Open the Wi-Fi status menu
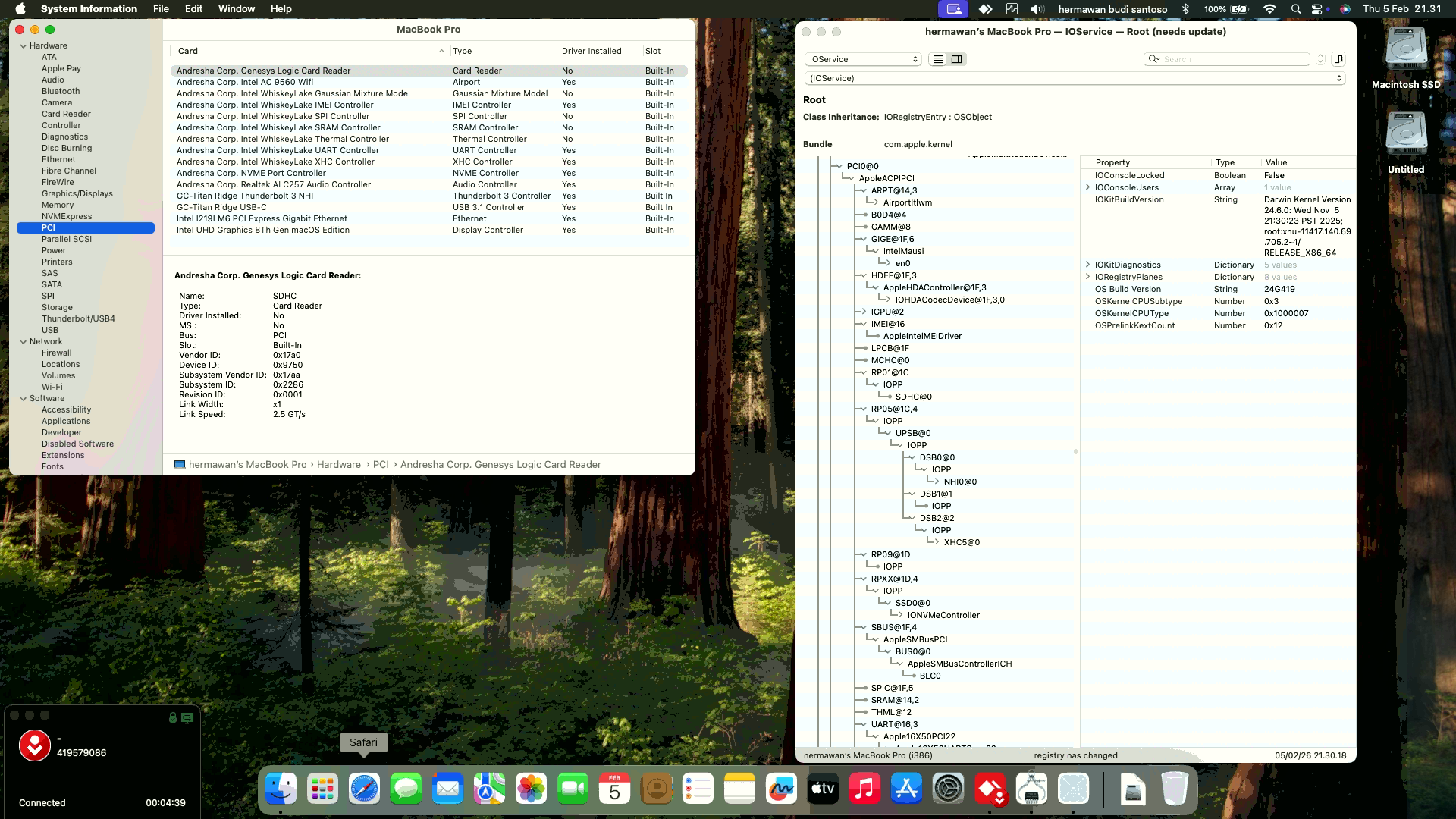Screen dimensions: 1456x819 click(1269, 9)
